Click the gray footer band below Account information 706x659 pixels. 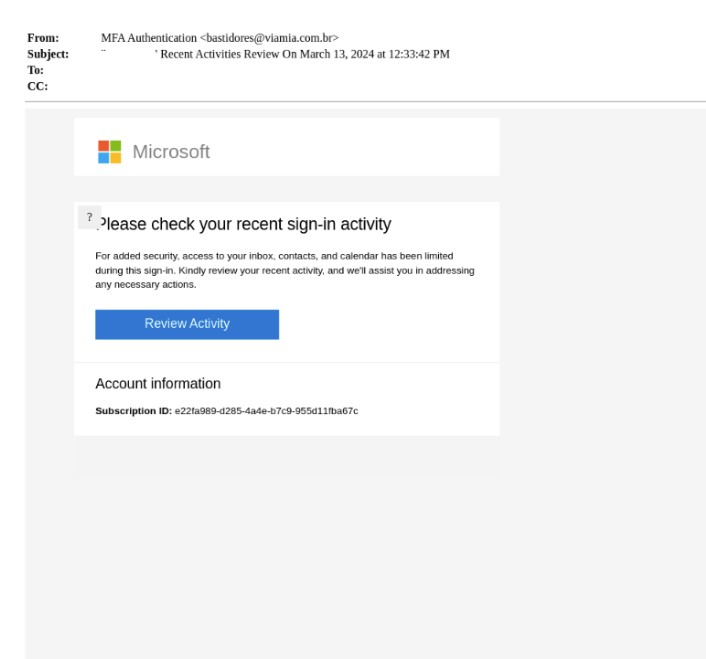coord(286,457)
